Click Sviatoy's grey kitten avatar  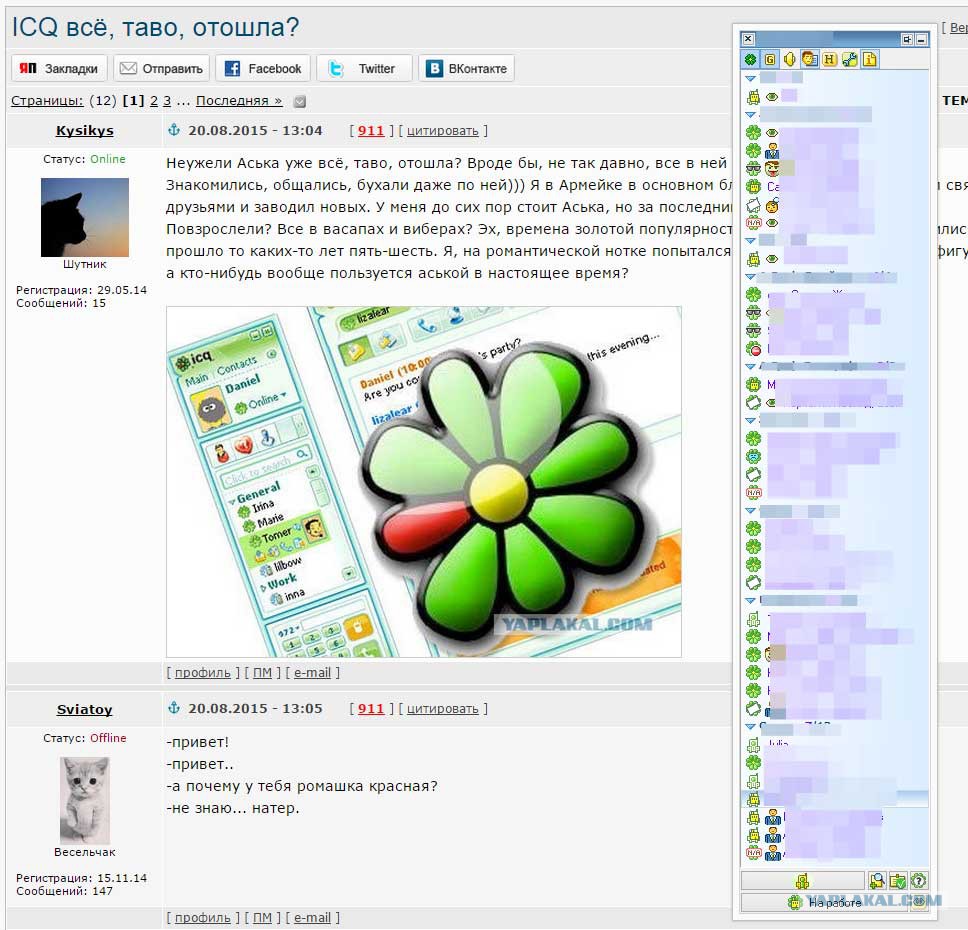85,800
